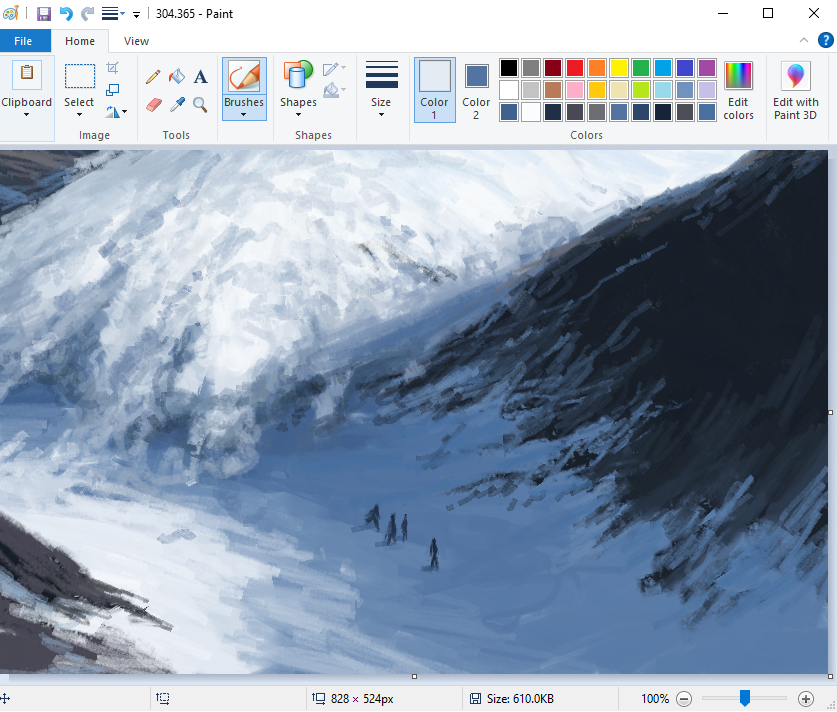Expand the Brushes dropdown arrow
The width and height of the screenshot is (837, 712).
click(x=243, y=115)
